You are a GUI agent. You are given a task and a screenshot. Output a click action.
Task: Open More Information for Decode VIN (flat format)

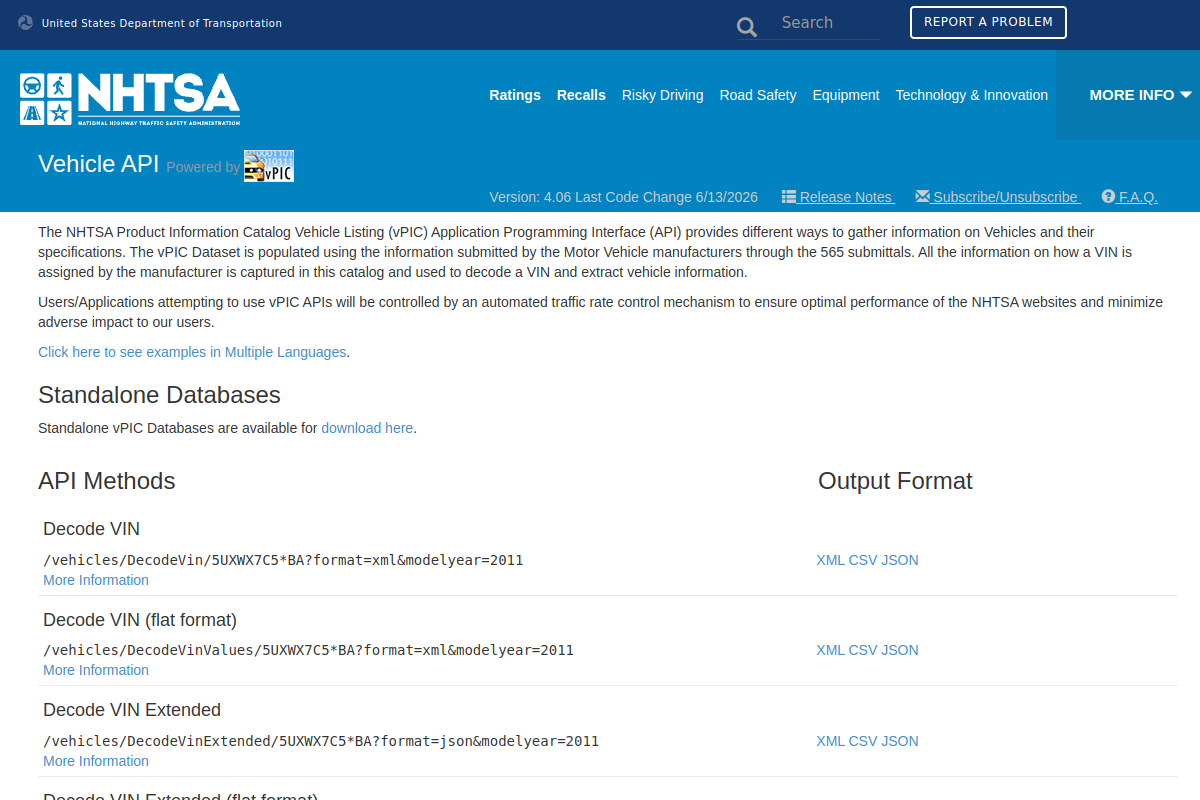(96, 670)
